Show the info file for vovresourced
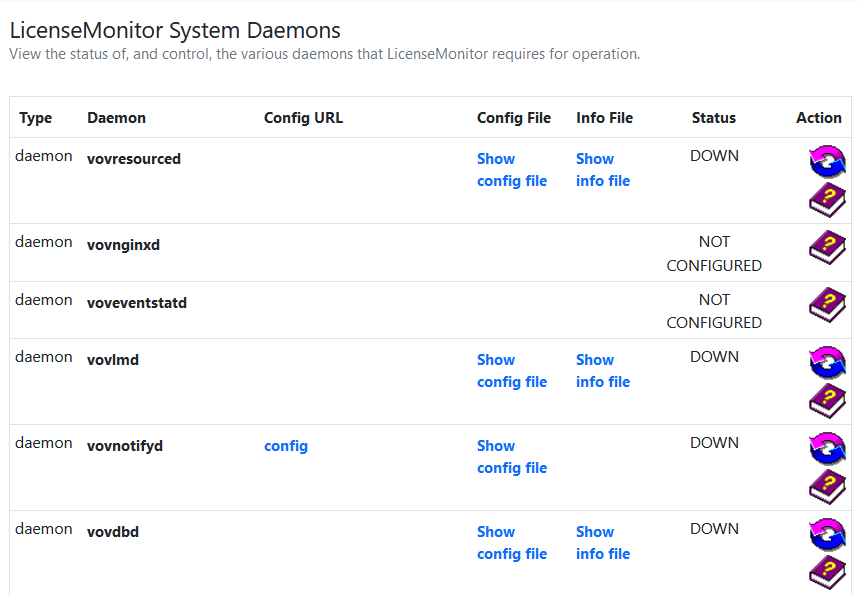The image size is (859, 595). [602, 170]
